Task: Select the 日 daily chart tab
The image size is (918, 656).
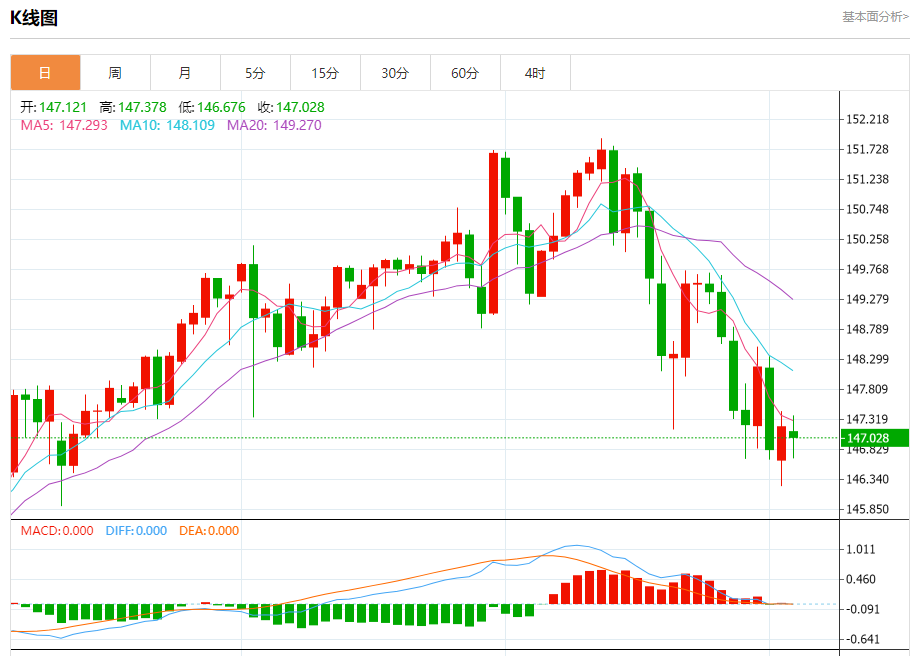Action: [x=45, y=73]
